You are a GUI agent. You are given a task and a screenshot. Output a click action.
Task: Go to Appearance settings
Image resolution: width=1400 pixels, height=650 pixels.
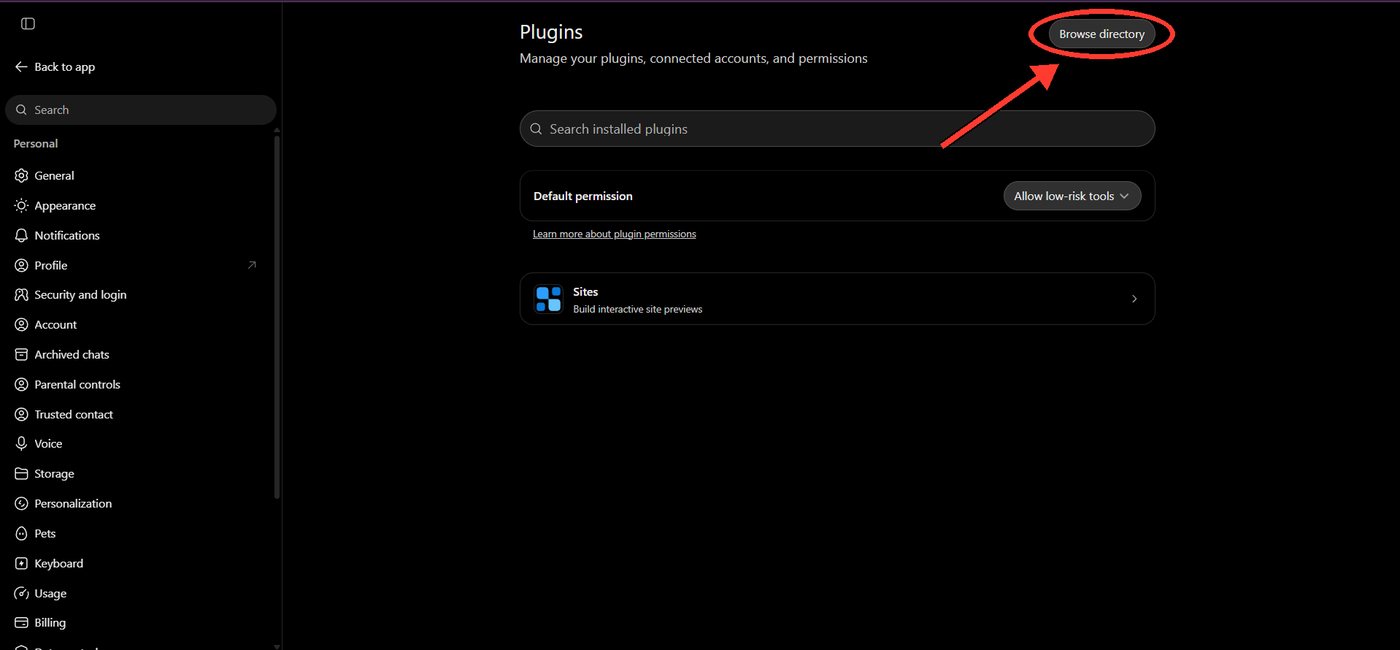point(140,206)
